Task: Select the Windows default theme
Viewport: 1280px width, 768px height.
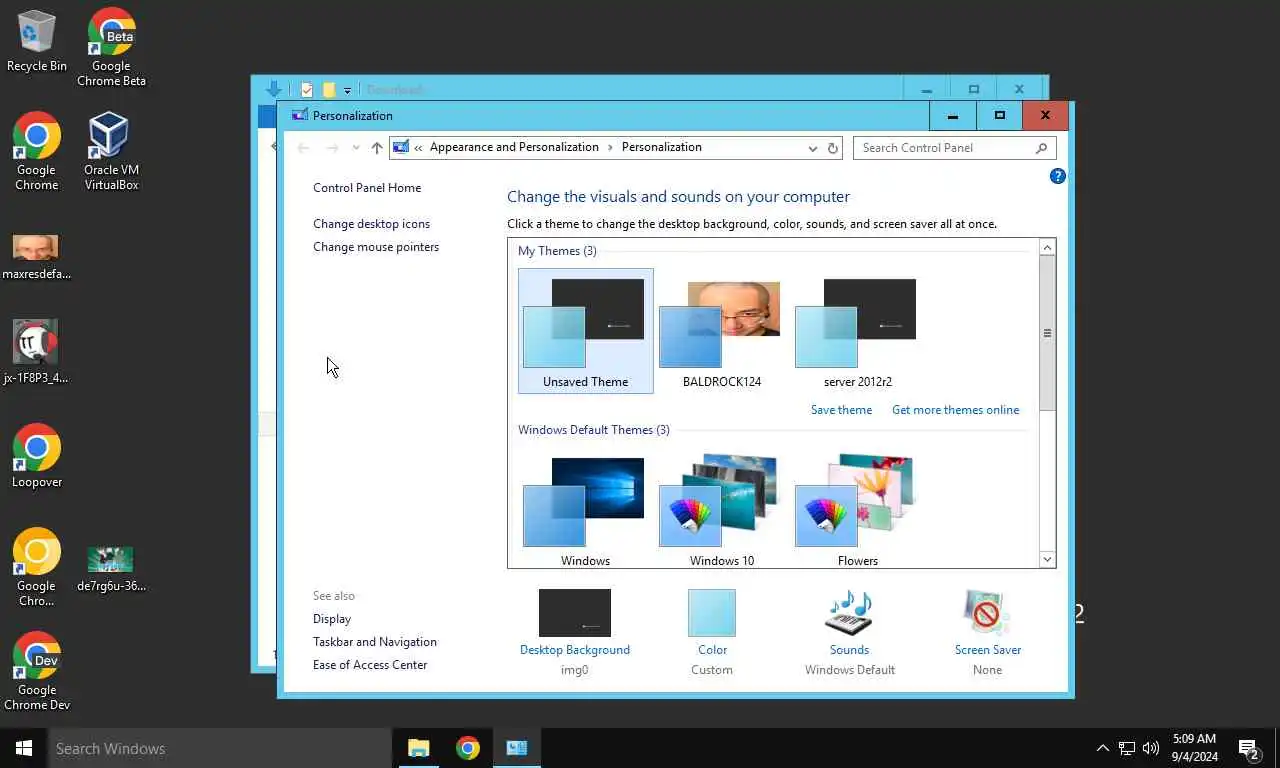Action: [x=586, y=510]
